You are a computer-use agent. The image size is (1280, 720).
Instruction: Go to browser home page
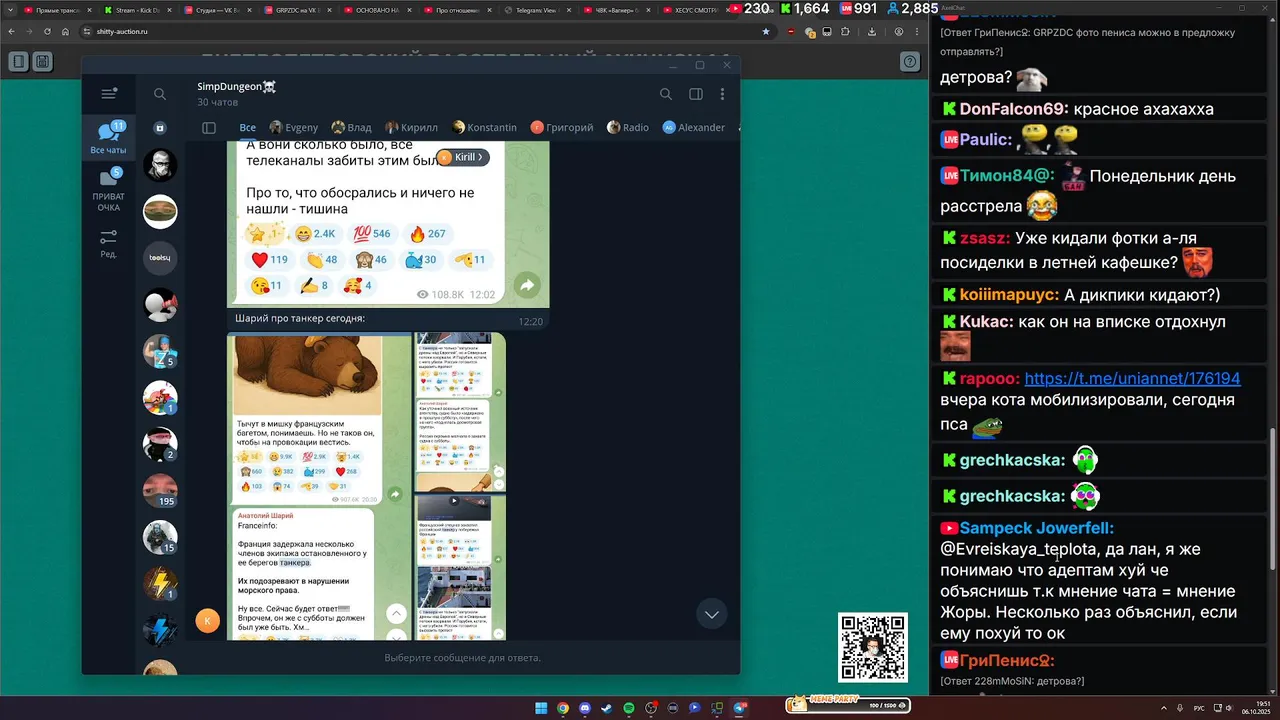point(64,32)
